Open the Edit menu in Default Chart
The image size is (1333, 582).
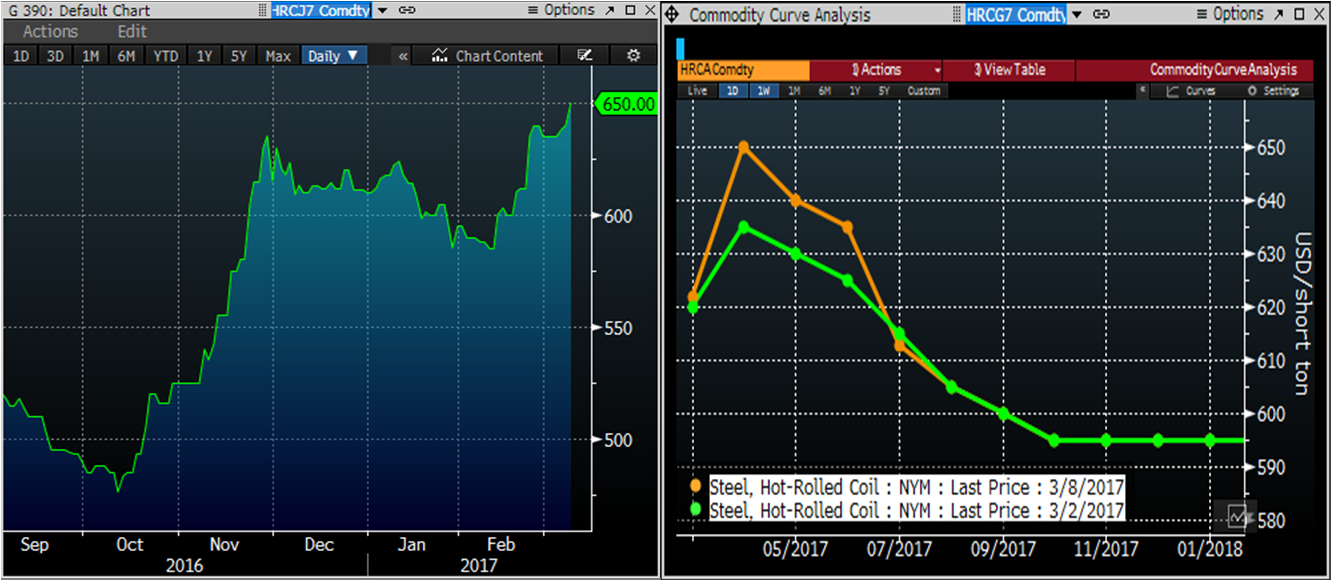(x=132, y=32)
